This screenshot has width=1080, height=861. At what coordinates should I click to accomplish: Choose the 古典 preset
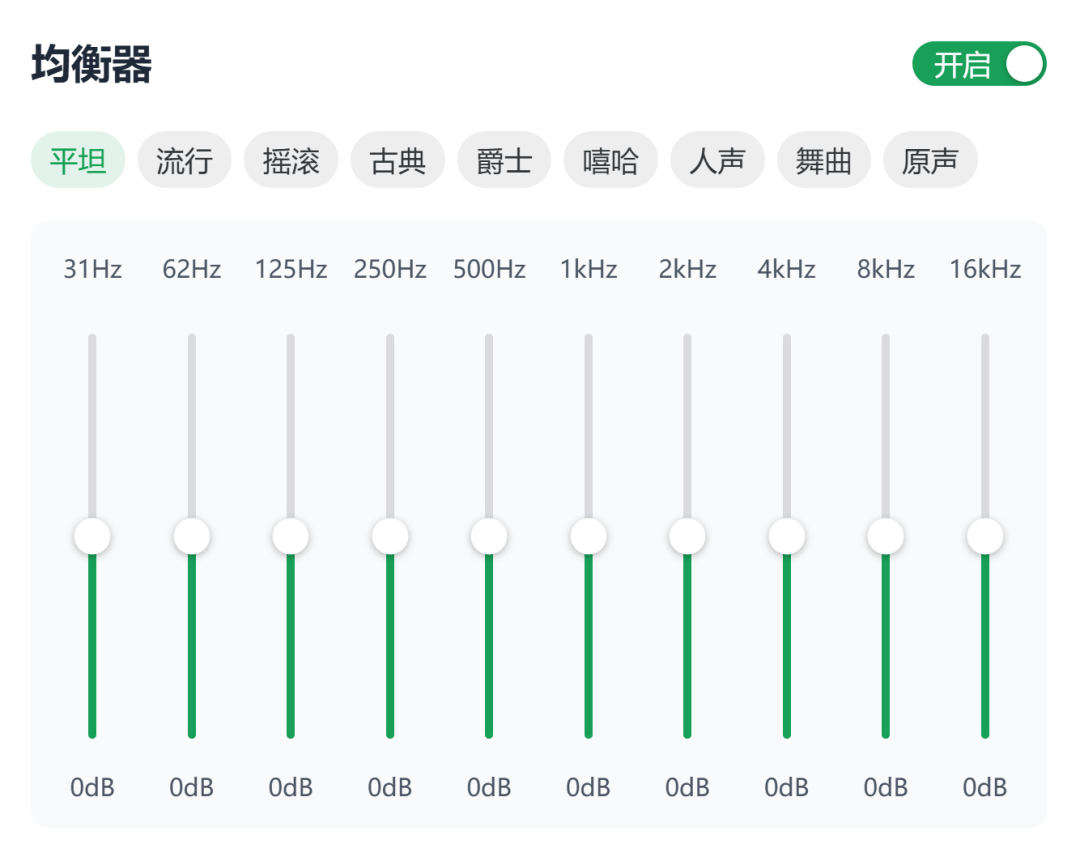(x=397, y=160)
